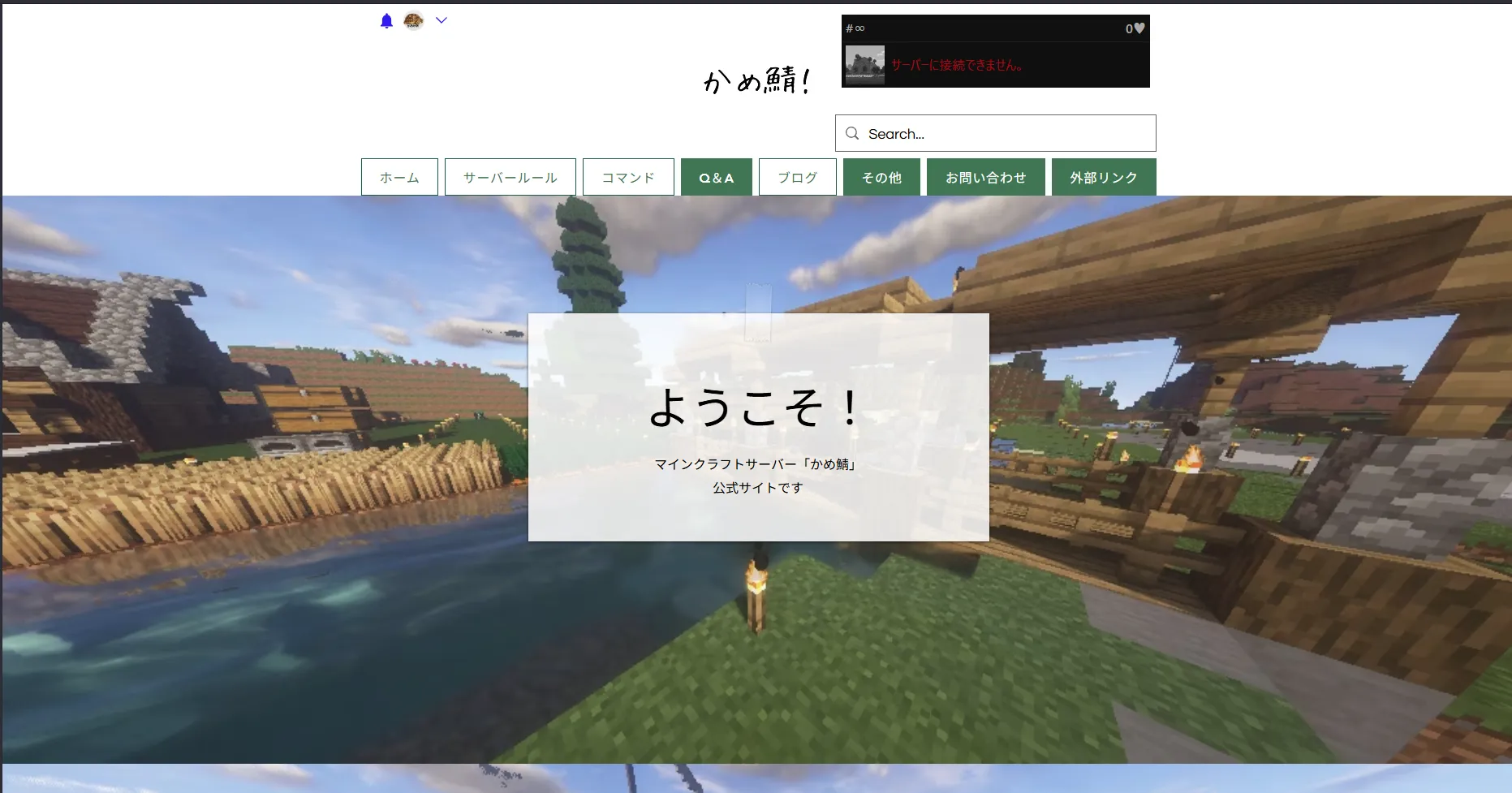The height and width of the screenshot is (793, 1512).
Task: Click the ようこそ！ heading
Action: coord(754,407)
